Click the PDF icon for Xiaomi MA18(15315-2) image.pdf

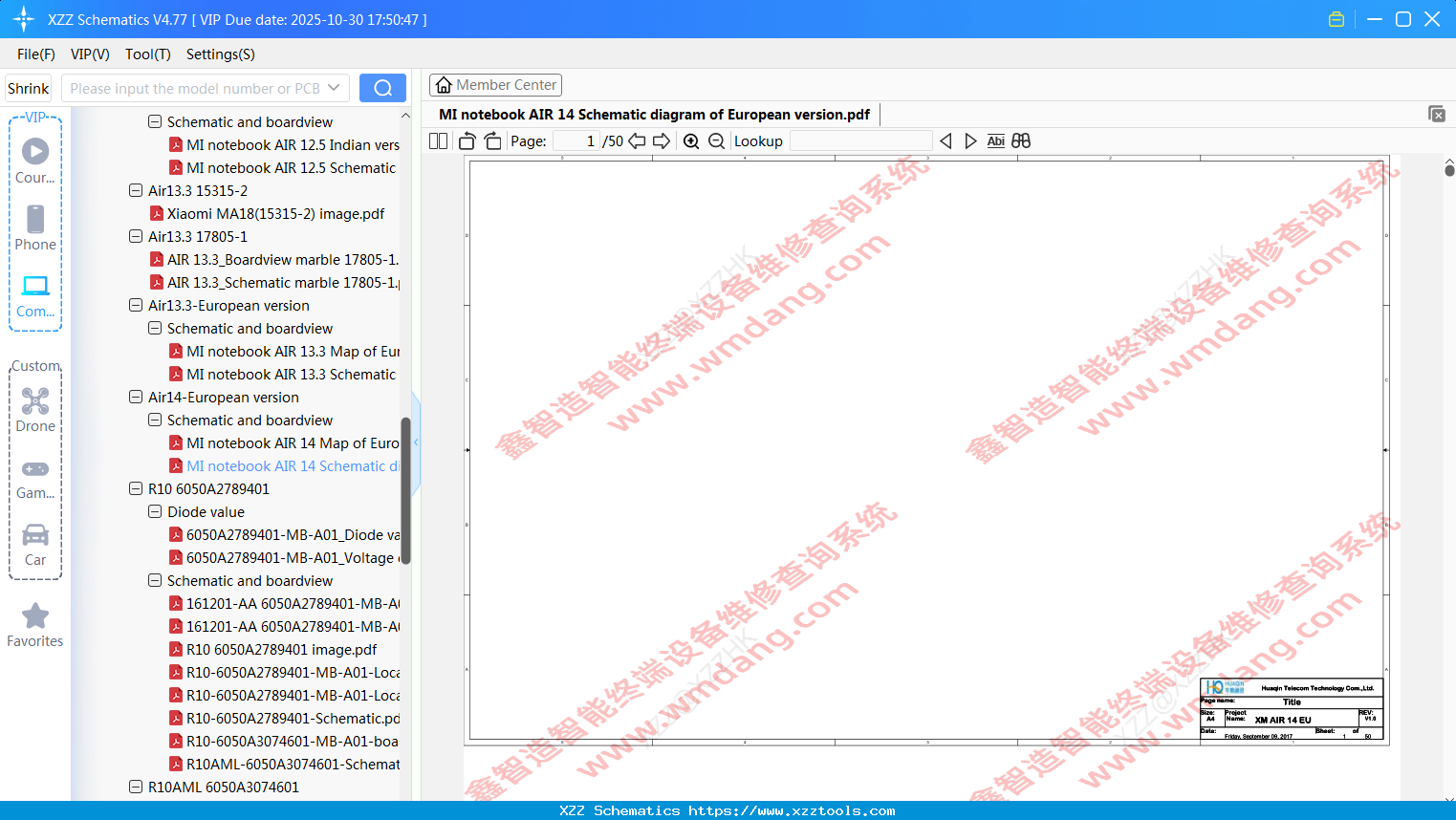click(x=157, y=213)
